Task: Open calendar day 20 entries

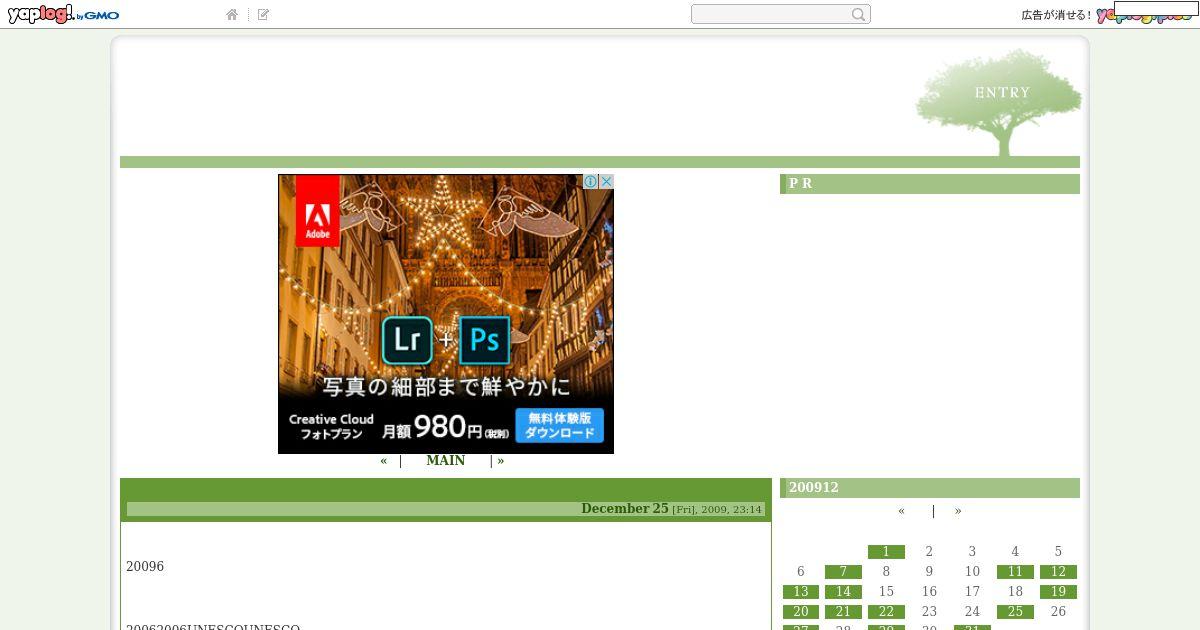Action: coord(800,612)
